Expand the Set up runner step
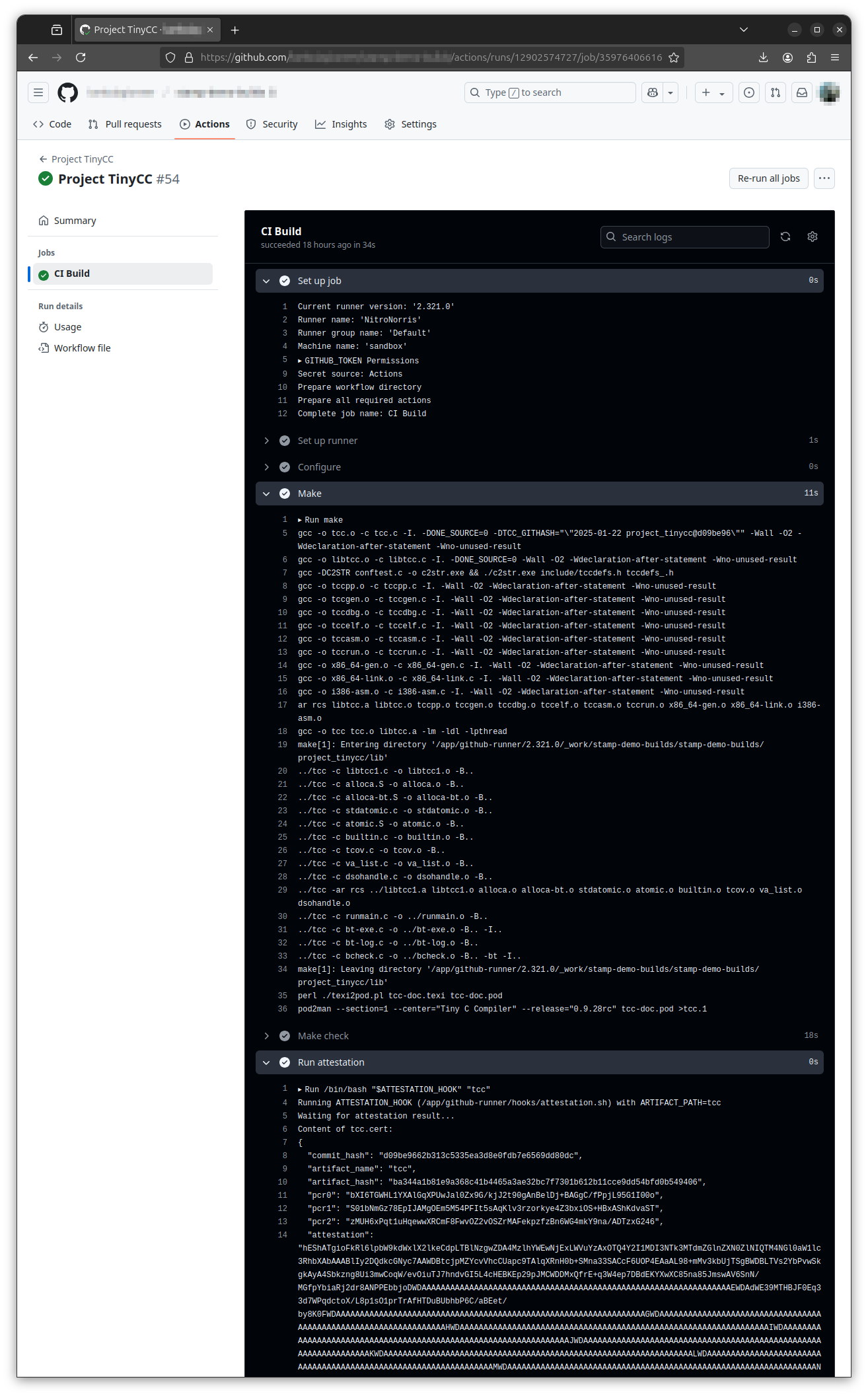This screenshot has width=868, height=1396. [266, 441]
